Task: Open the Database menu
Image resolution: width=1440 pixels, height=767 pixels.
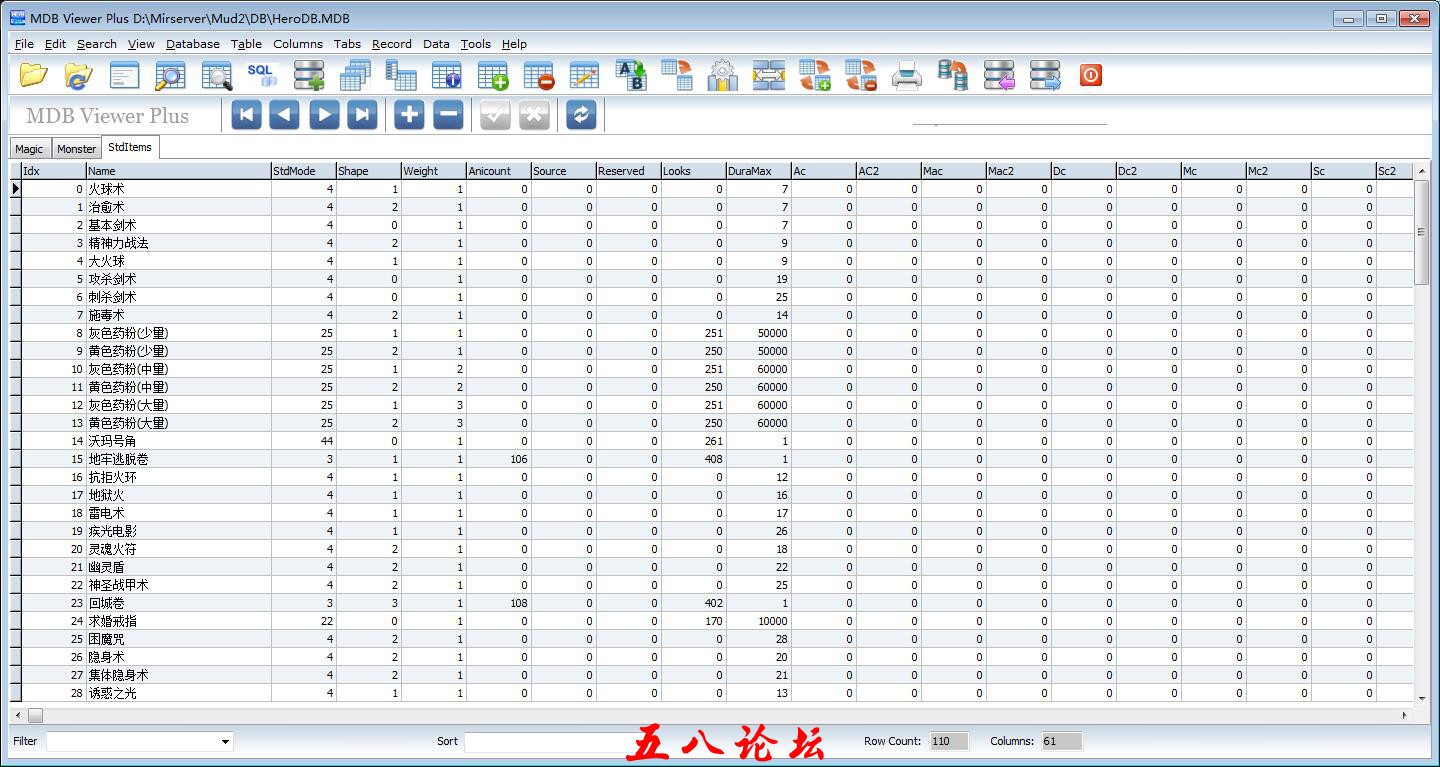Action: click(192, 44)
